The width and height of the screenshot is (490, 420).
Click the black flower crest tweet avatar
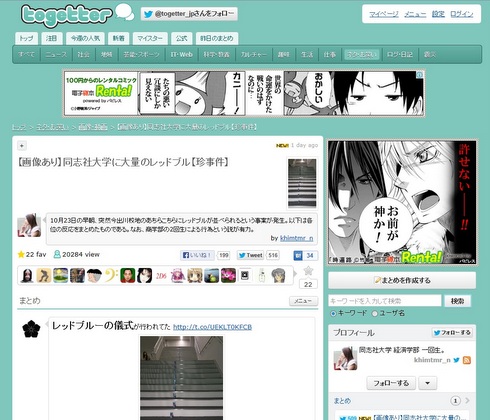[31, 328]
